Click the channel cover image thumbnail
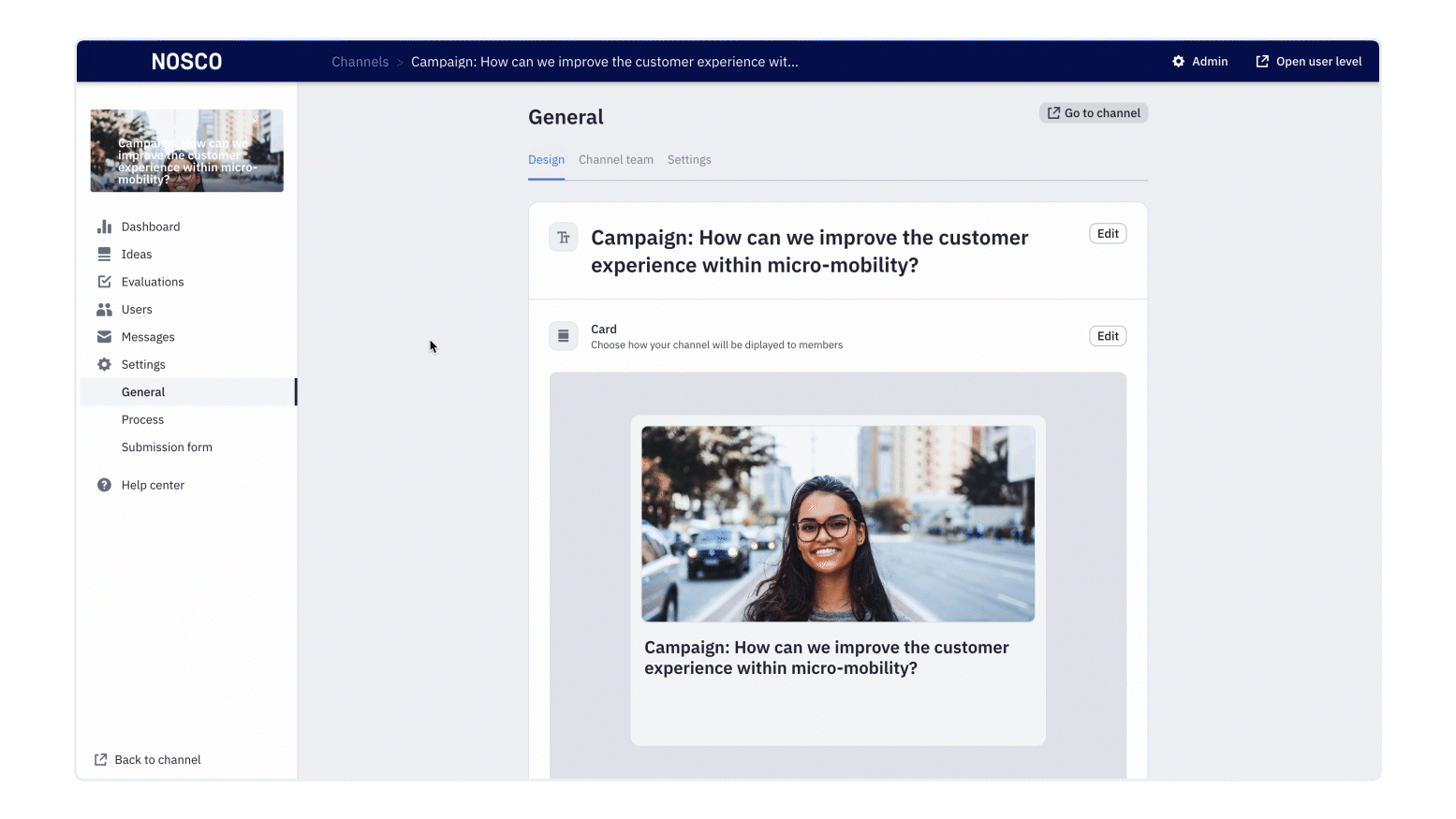Screen dimensions: 1456x819 click(185, 150)
